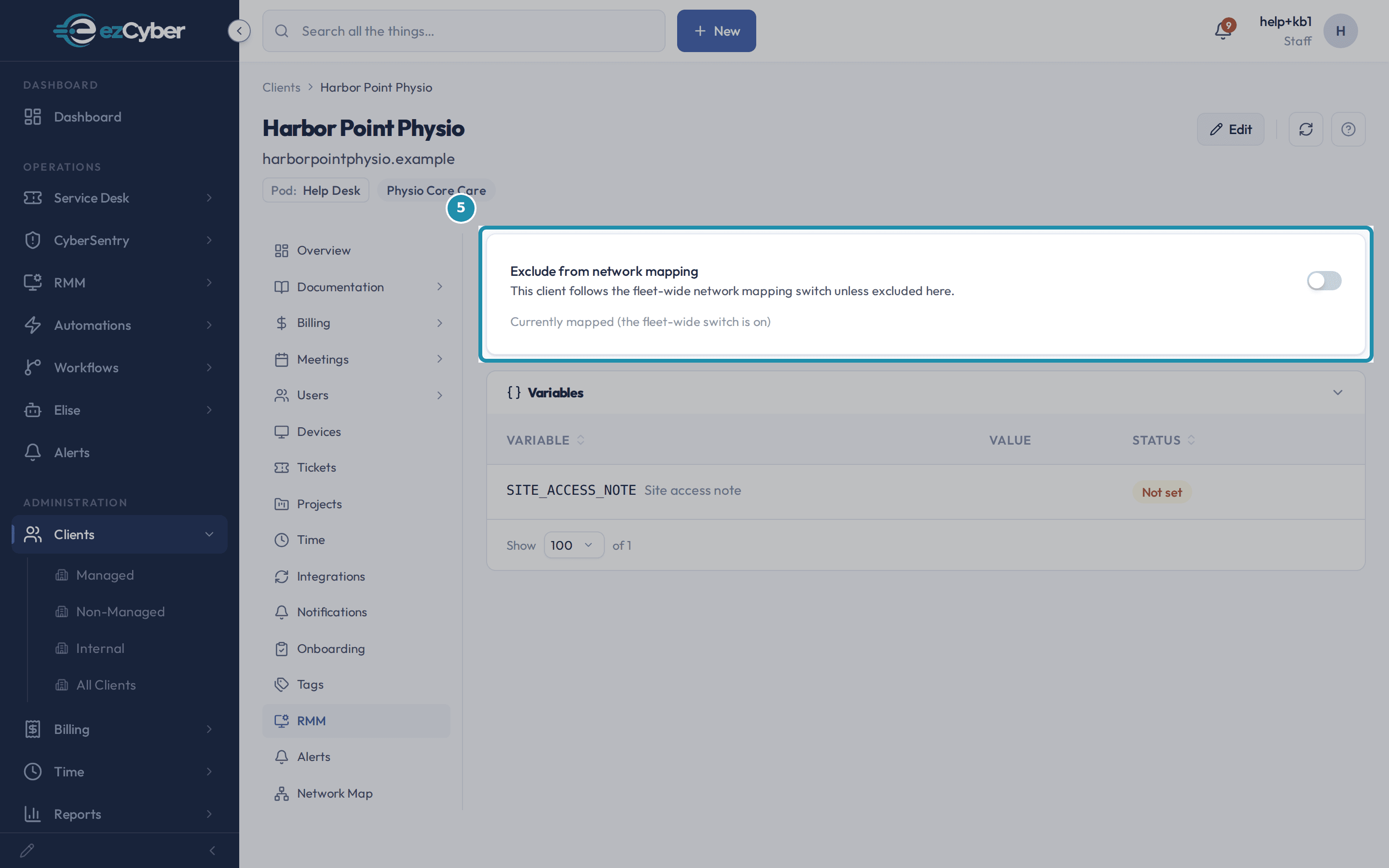Expand the client Users submenu chevron
Image resolution: width=1389 pixels, height=868 pixels.
440,395
